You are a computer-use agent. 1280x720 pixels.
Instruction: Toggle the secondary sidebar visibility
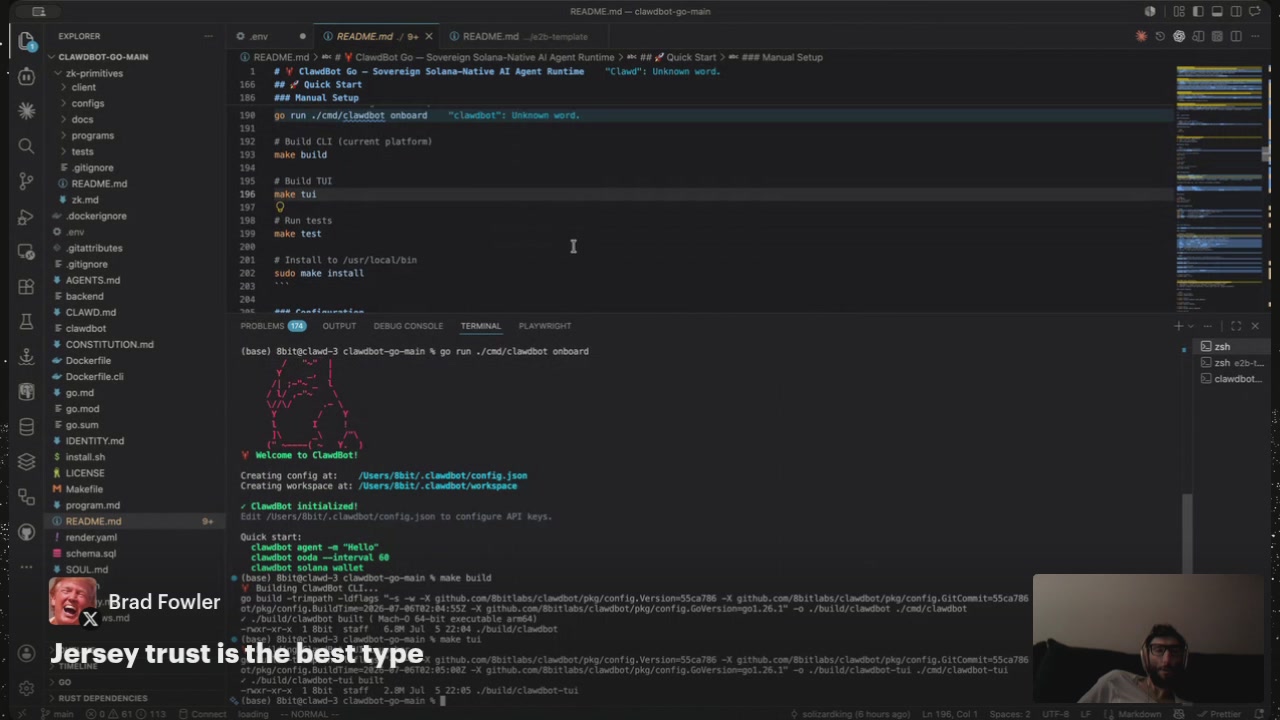(x=1236, y=12)
